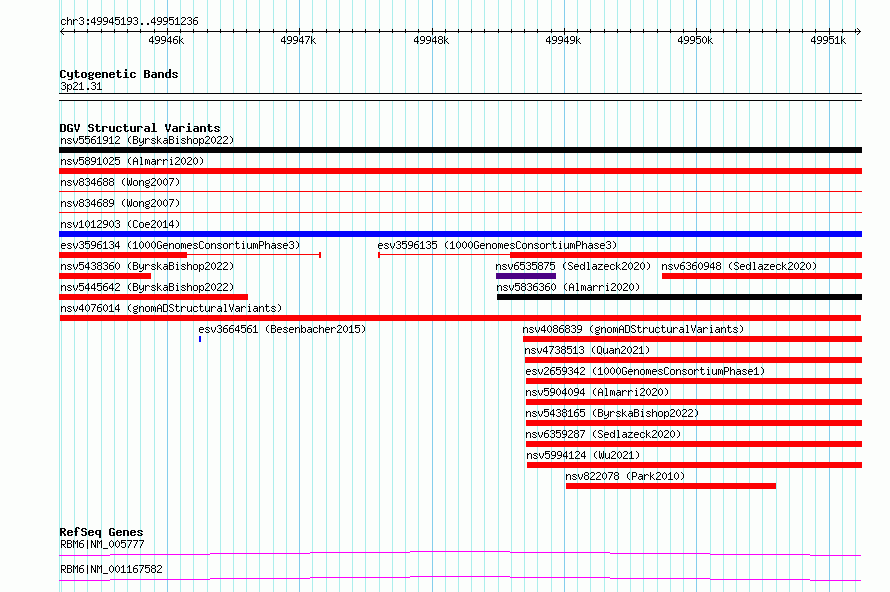This screenshot has height=592, width=890.
Task: Click the DGV Structural Variants track title
Action: pos(140,128)
